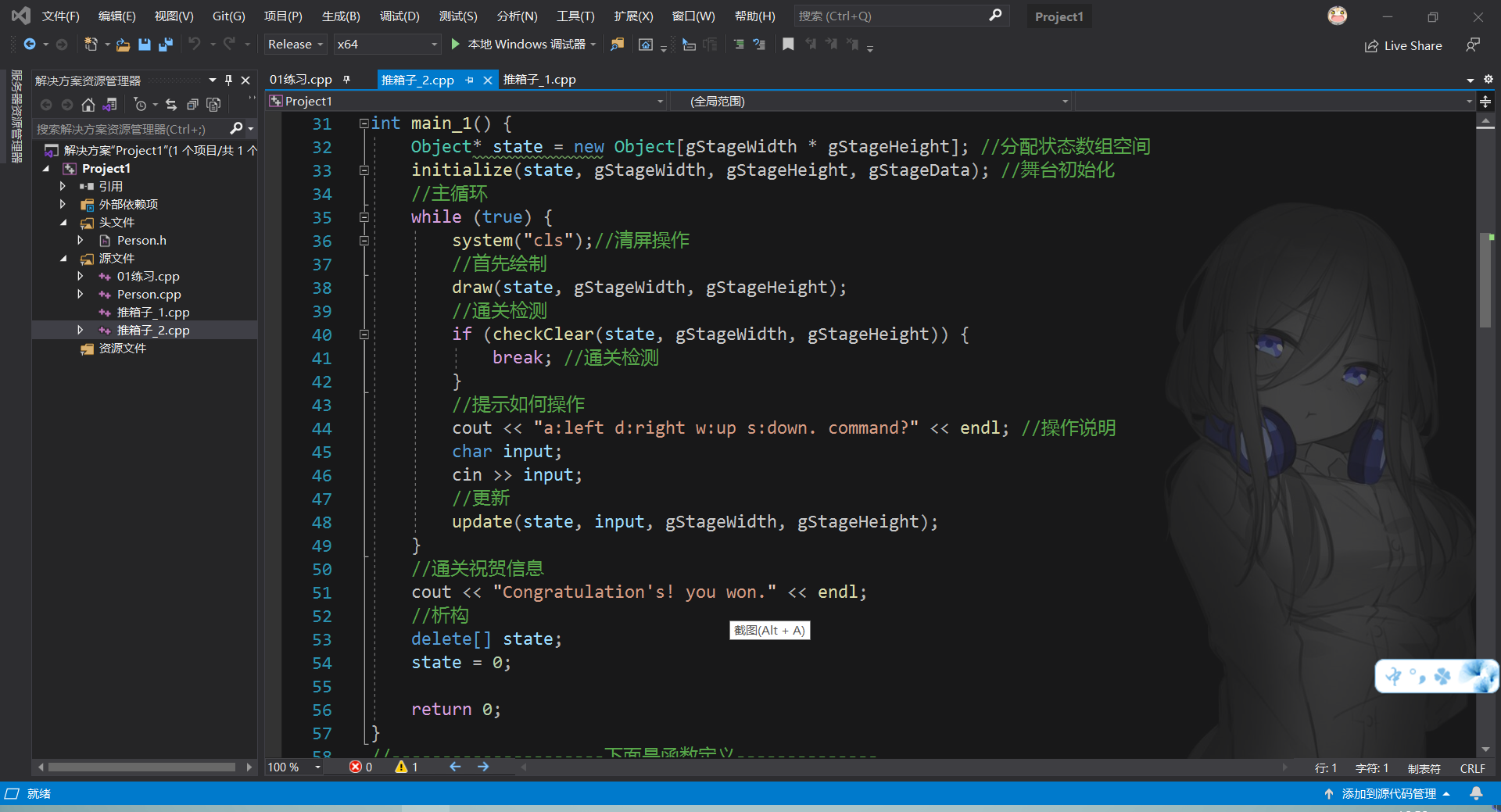Viewport: 1501px width, 812px height.
Task: Open the search magnifier in the top search bar
Action: point(994,16)
